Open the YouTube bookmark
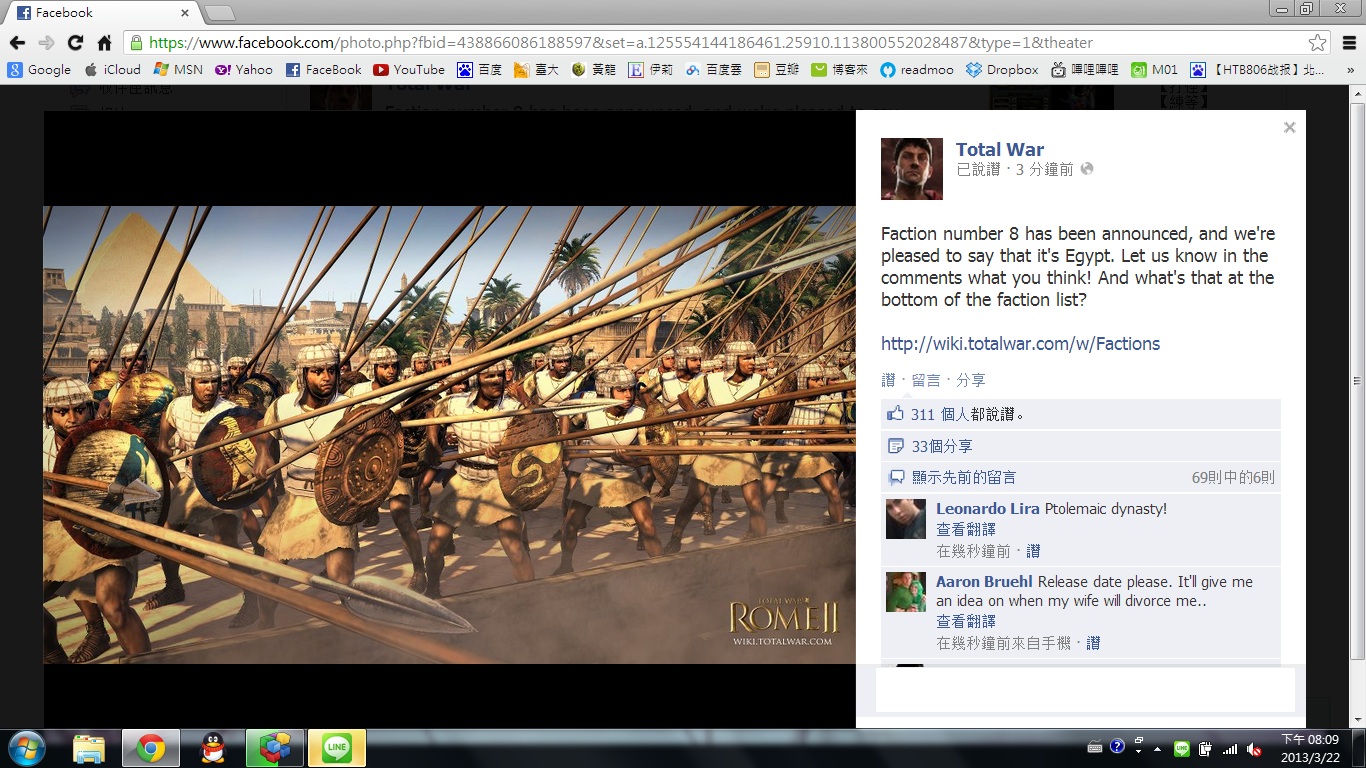The width and height of the screenshot is (1366, 768). click(x=408, y=69)
